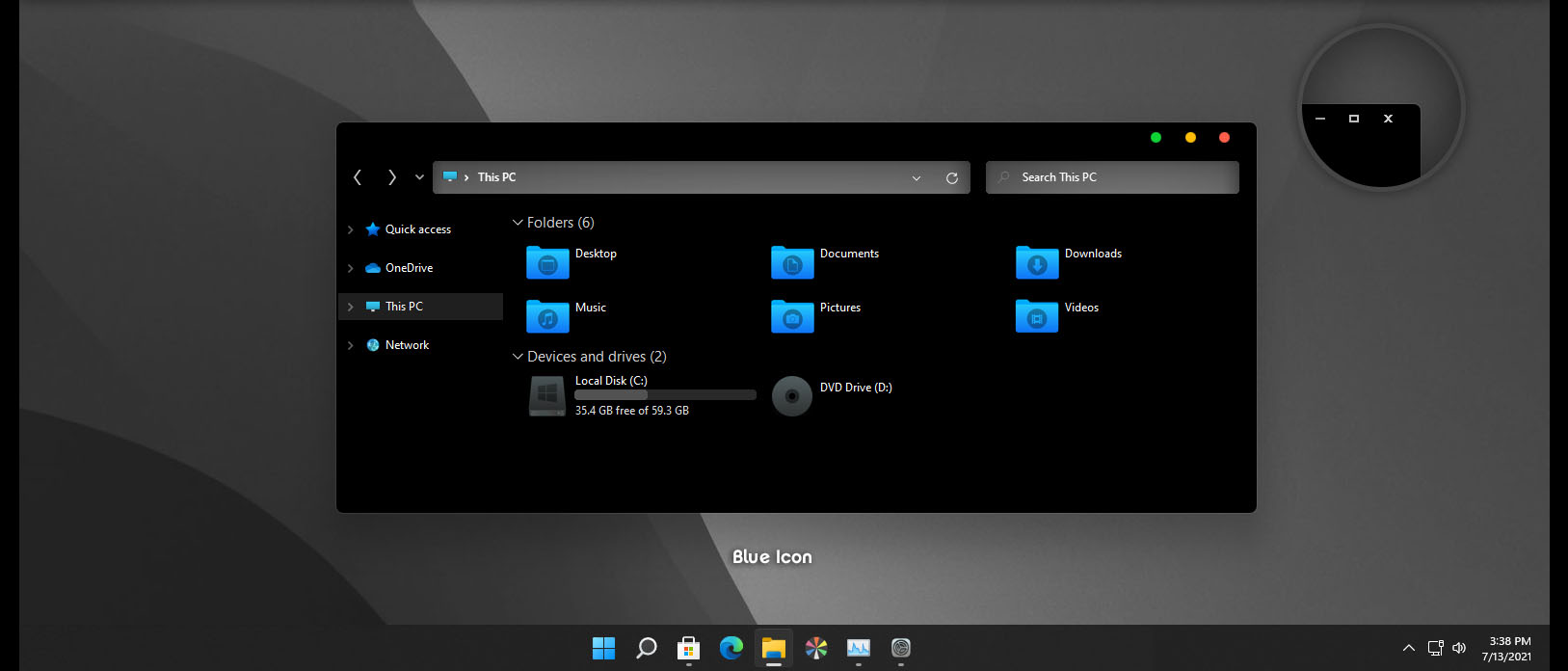The image size is (1568, 671).
Task: Expand This PC in the navigation pane
Action: 350,307
